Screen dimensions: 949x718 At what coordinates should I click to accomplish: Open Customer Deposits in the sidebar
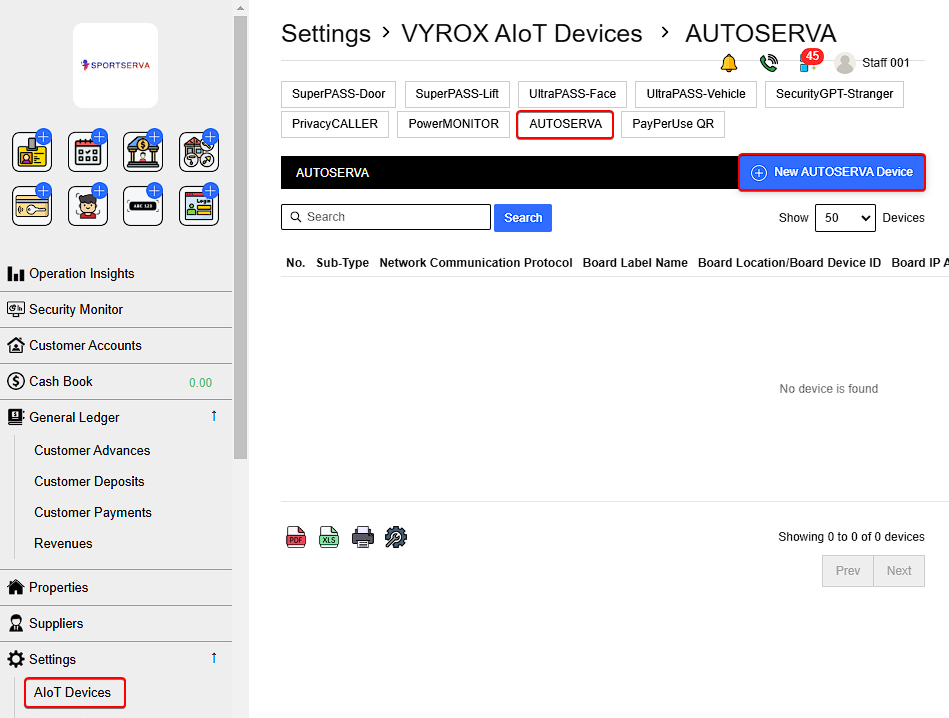click(x=89, y=481)
